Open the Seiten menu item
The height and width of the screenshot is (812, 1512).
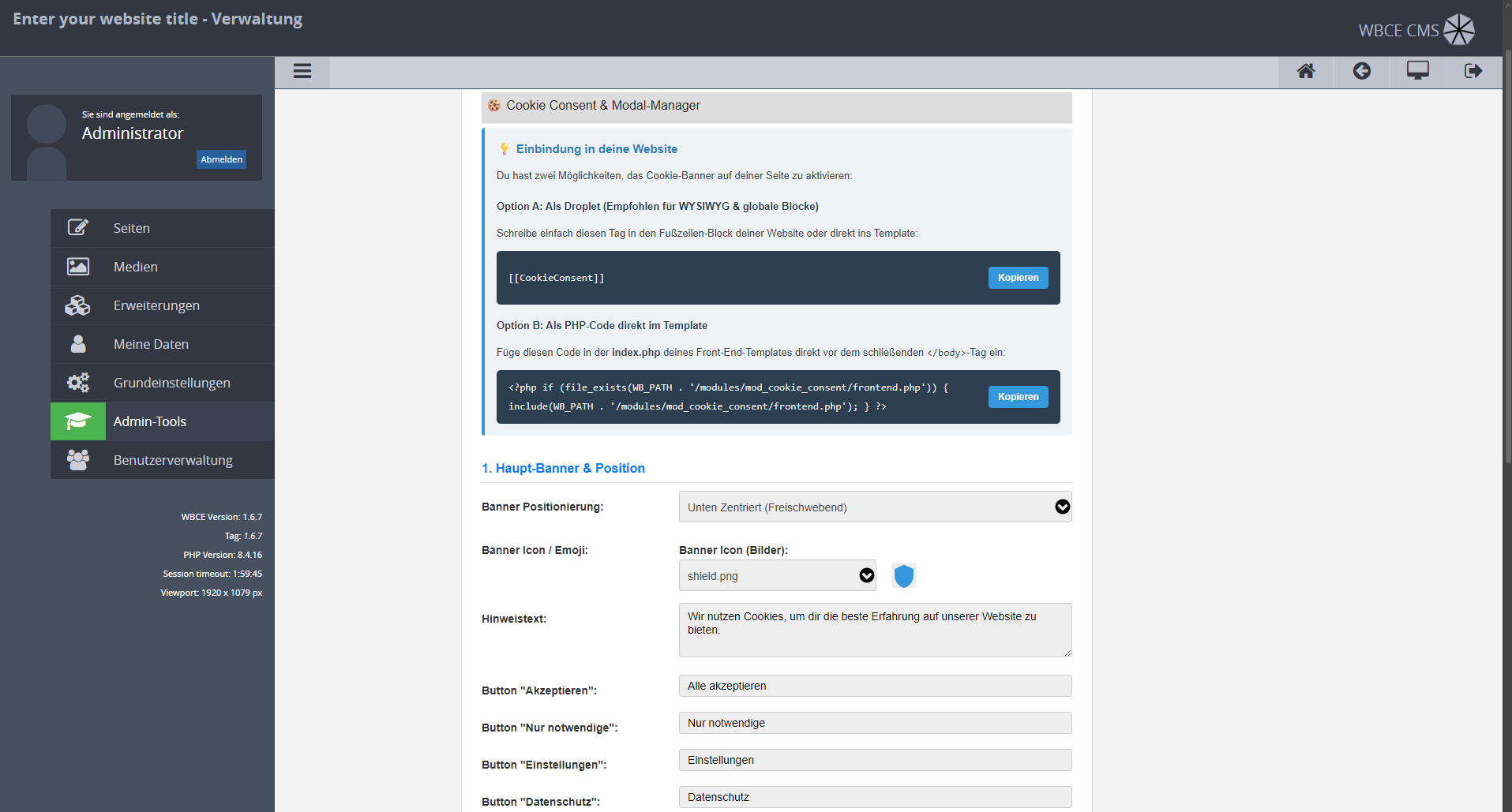click(x=163, y=228)
